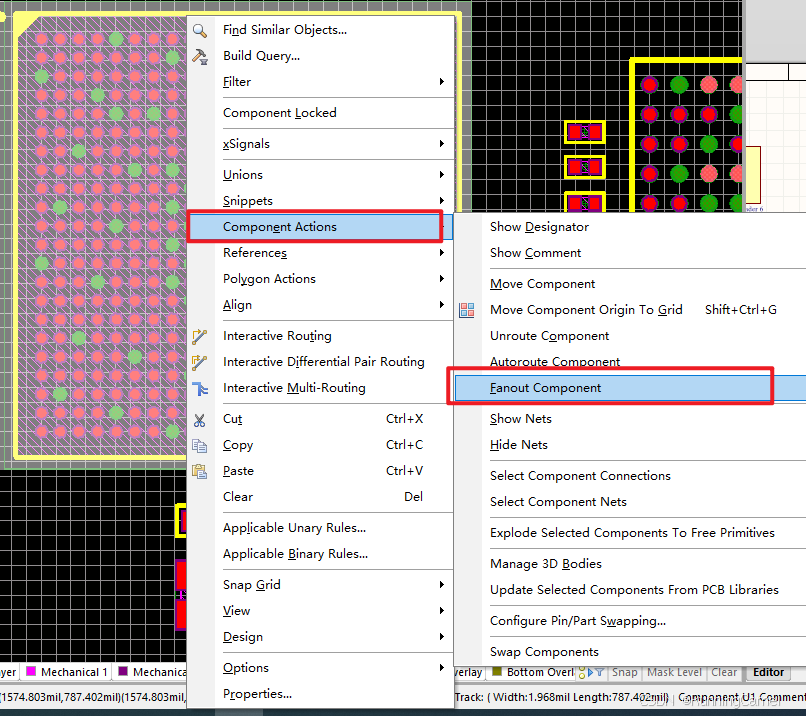Select the Interactive Multi-Routing icon

point(199,388)
